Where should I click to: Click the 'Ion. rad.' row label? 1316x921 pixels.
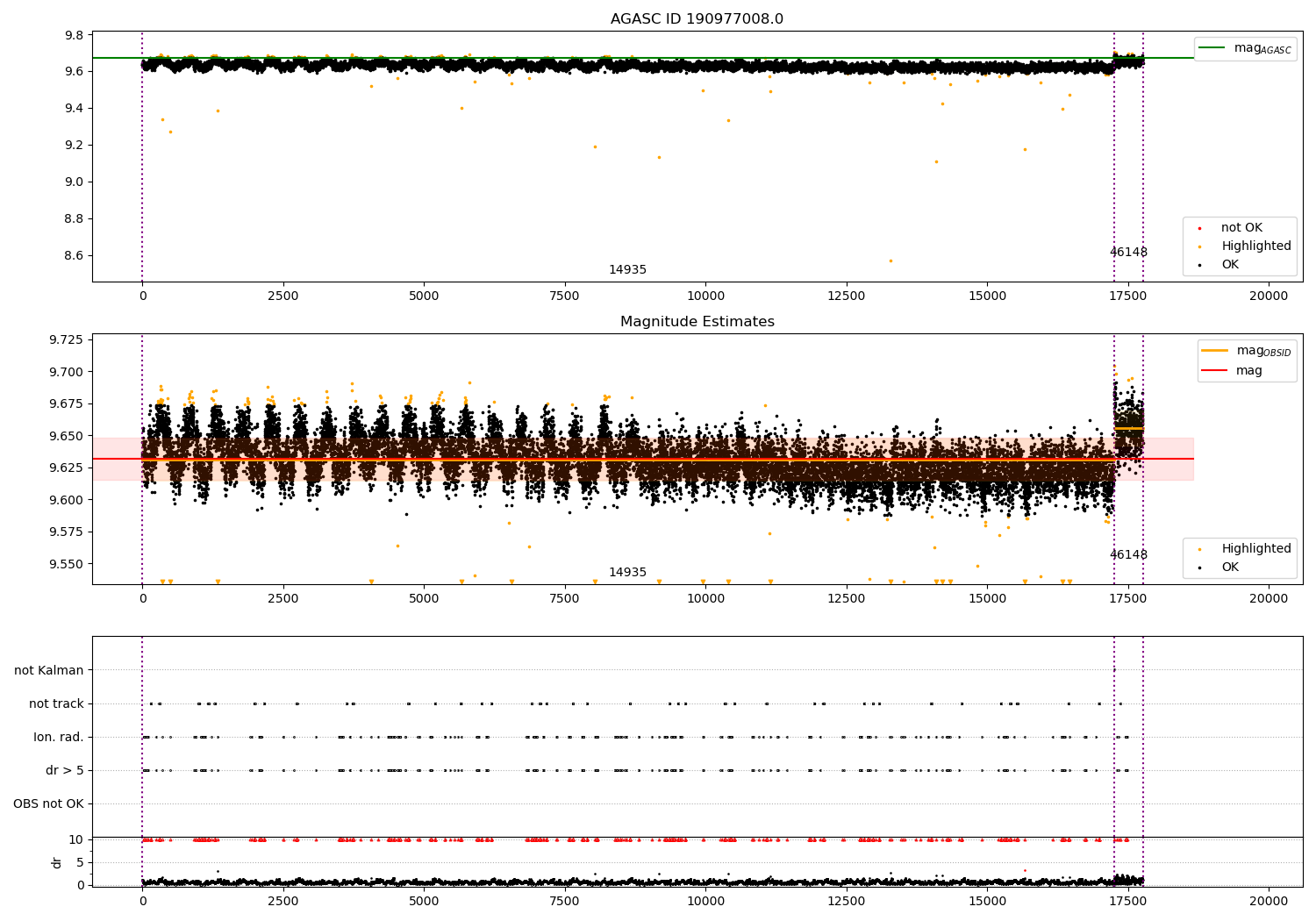coord(59,738)
